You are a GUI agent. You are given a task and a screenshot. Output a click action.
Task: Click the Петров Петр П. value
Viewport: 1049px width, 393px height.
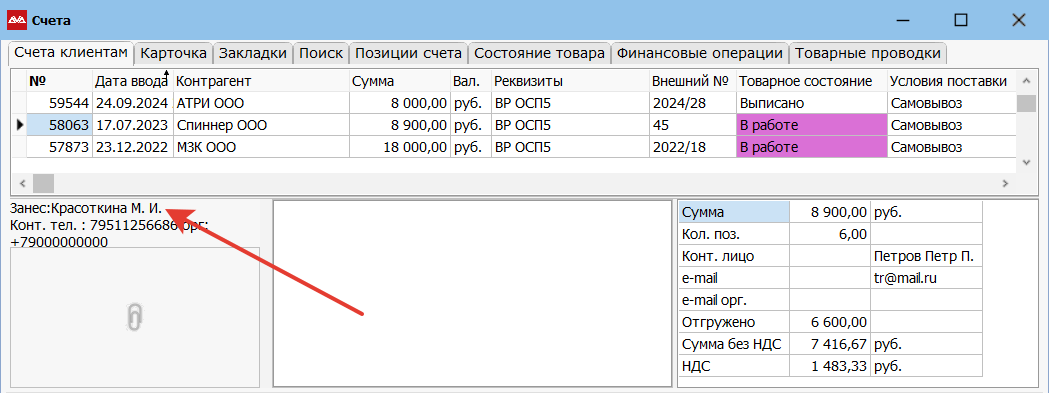pos(926,256)
